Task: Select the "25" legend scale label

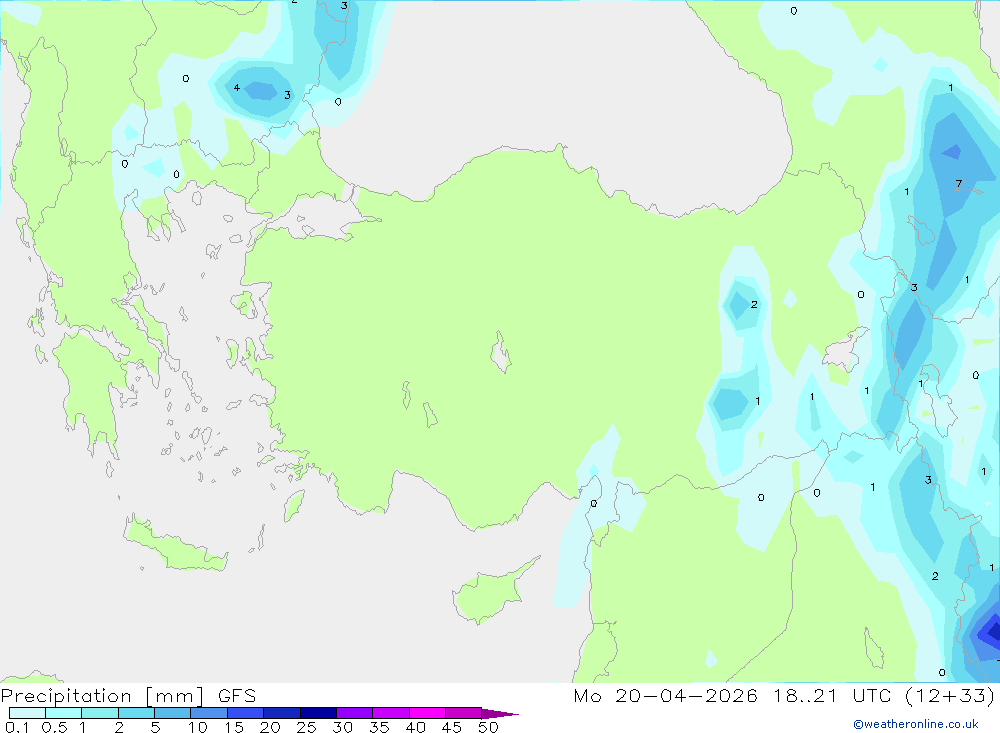Action: coord(307,727)
